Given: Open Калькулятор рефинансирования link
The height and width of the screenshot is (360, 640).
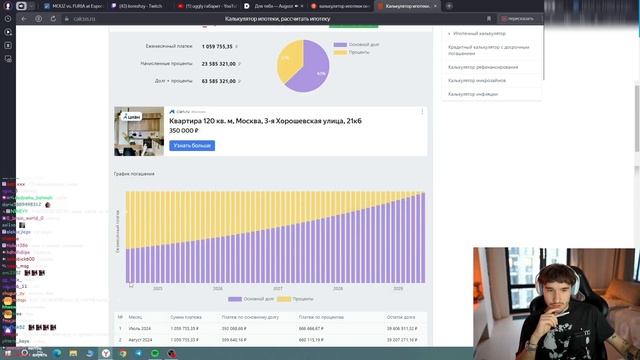Looking at the screenshot, I should pyautogui.click(x=483, y=67).
